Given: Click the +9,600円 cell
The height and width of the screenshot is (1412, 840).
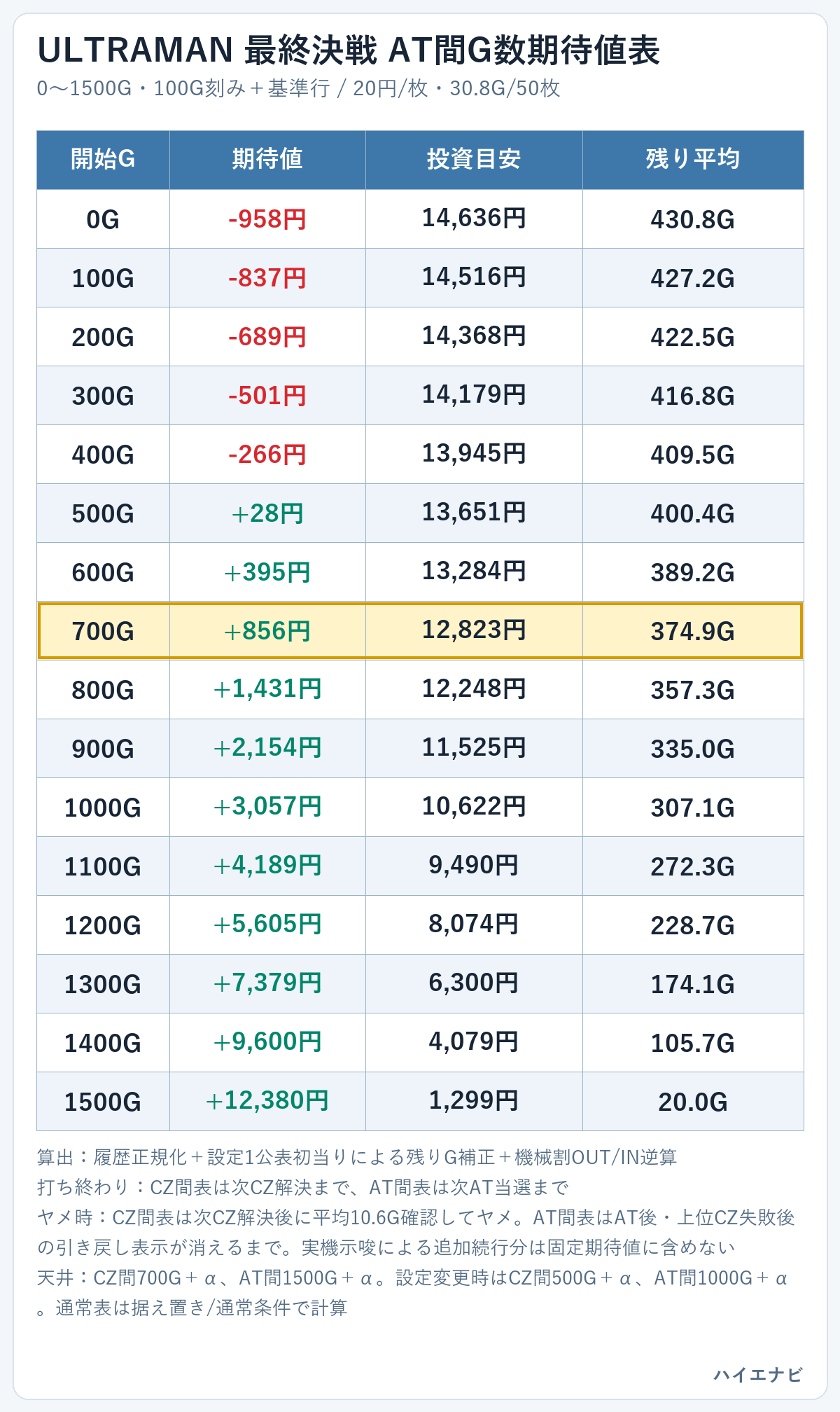Looking at the screenshot, I should [267, 1043].
